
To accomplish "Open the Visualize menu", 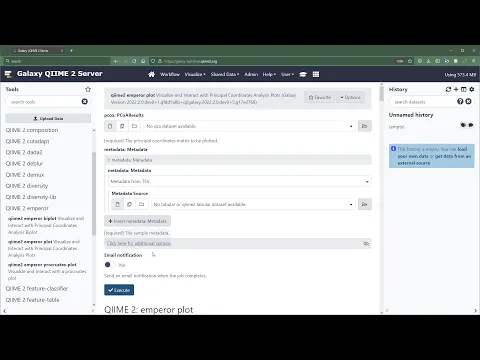I will 195,74.
